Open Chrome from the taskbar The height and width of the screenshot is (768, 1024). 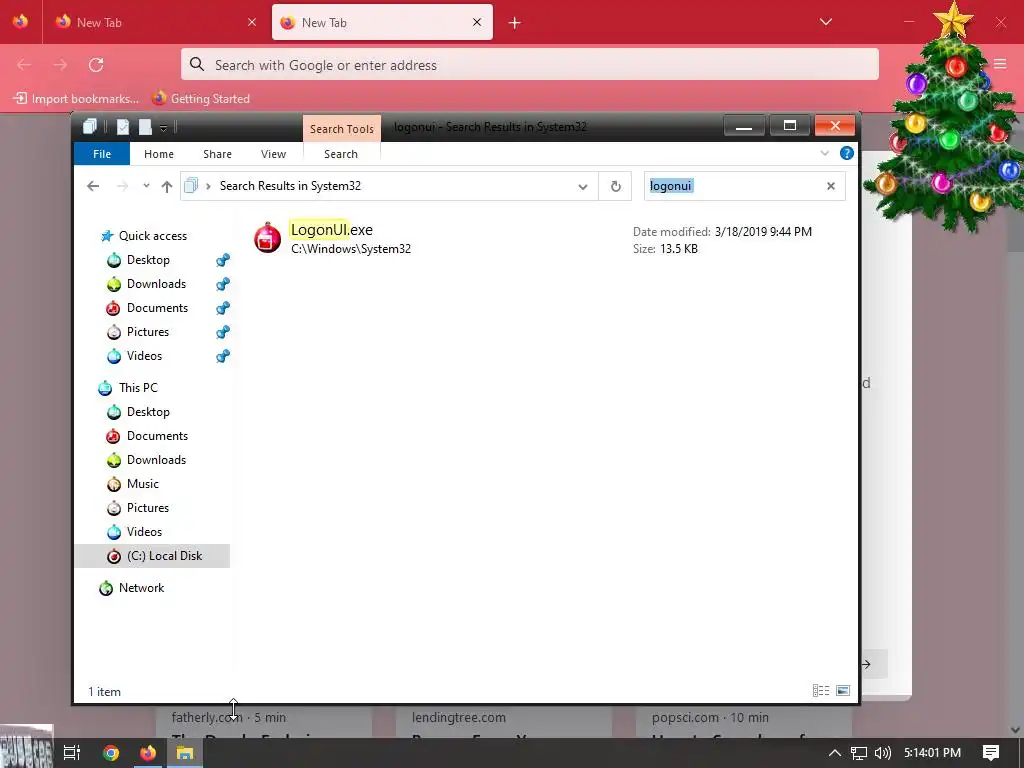(x=111, y=753)
